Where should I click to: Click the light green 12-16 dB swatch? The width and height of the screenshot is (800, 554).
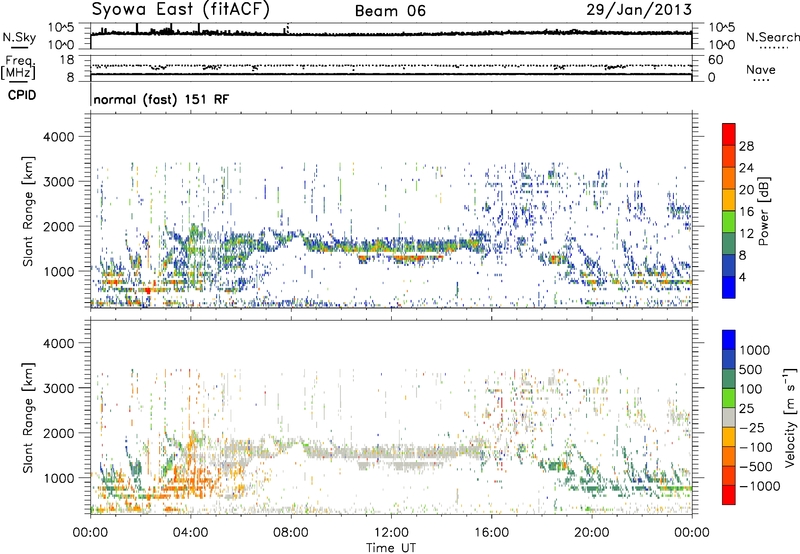point(729,221)
